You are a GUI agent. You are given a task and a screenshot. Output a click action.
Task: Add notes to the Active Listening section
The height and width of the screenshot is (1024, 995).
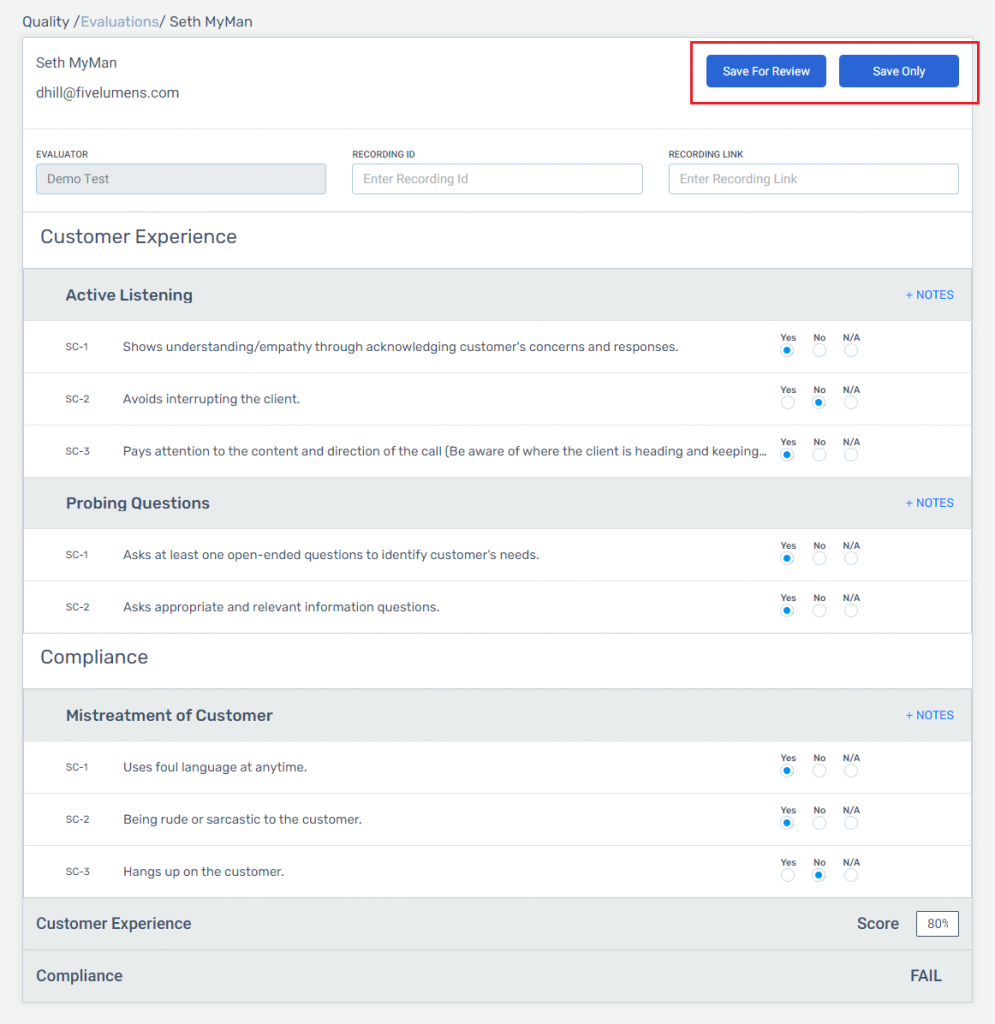coord(929,295)
